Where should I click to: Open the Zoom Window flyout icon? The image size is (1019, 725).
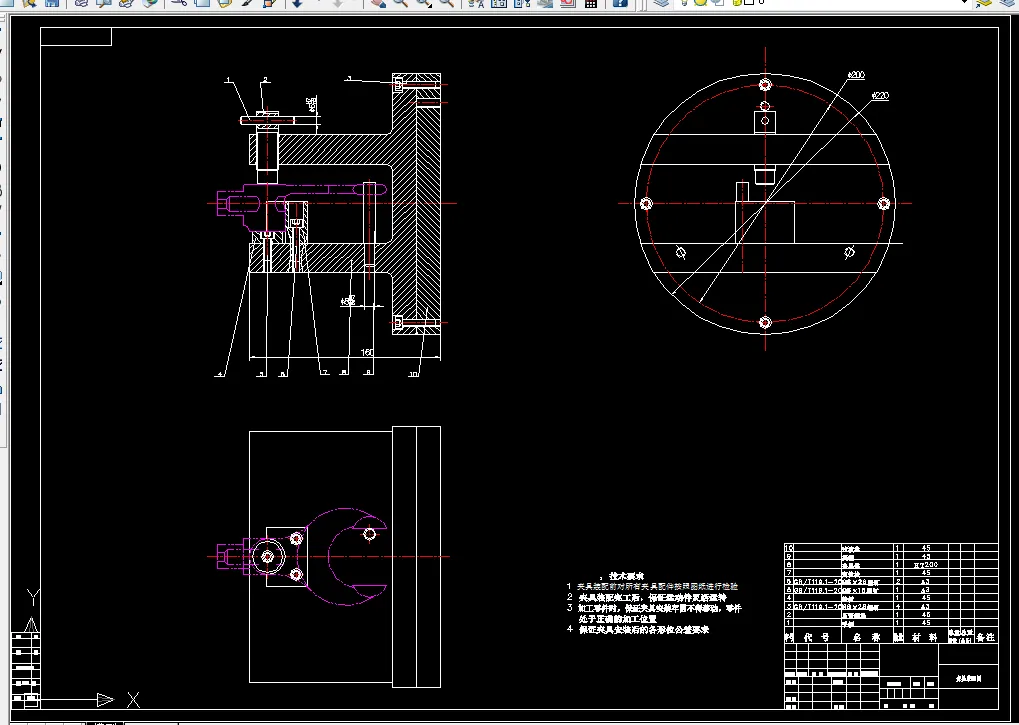423,3
